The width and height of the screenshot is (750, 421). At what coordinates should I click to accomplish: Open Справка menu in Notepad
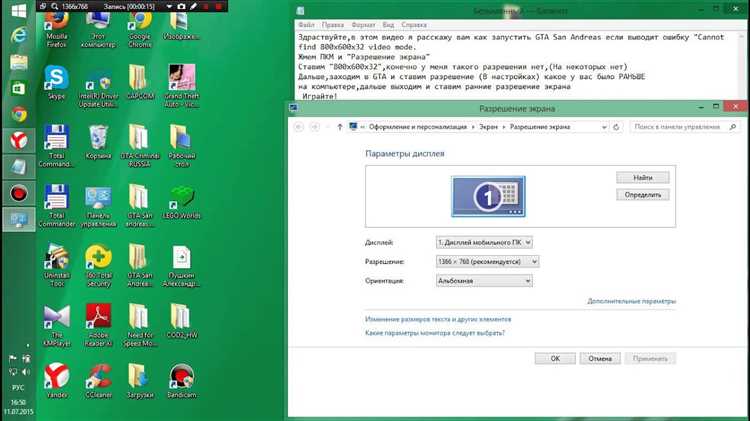414,24
